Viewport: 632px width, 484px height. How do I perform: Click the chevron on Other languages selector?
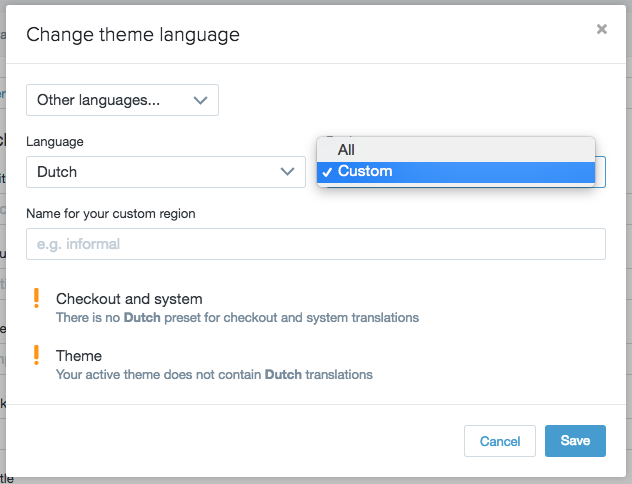200,100
